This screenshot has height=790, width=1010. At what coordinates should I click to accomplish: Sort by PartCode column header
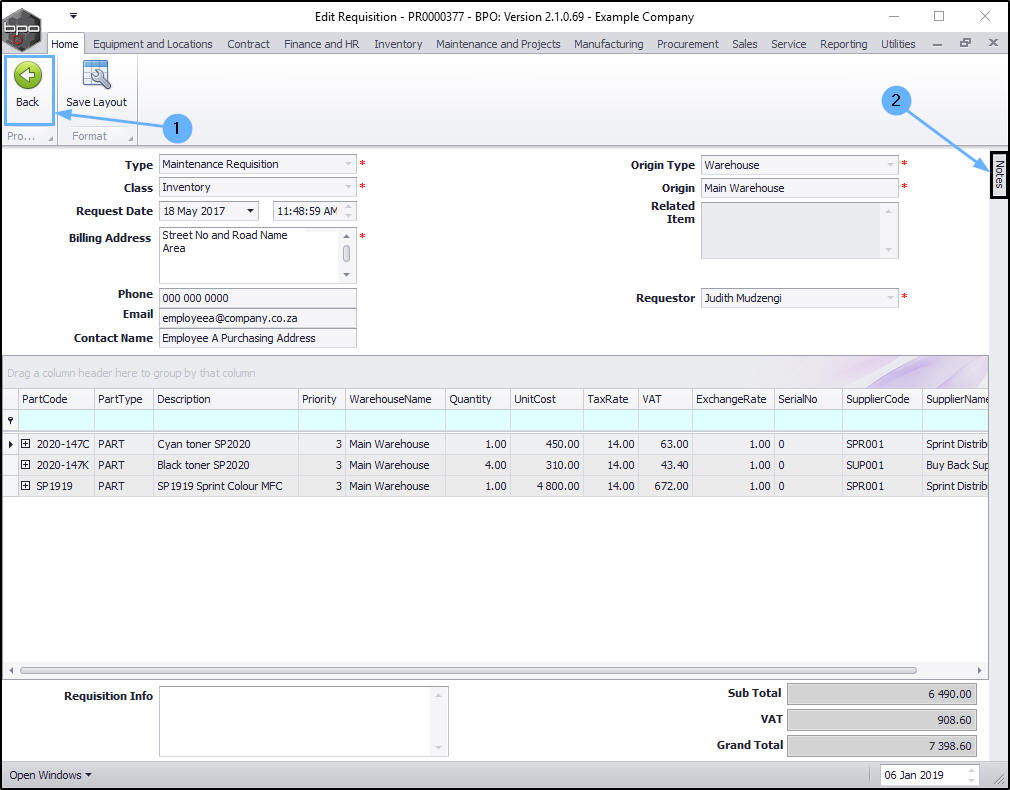[57, 399]
